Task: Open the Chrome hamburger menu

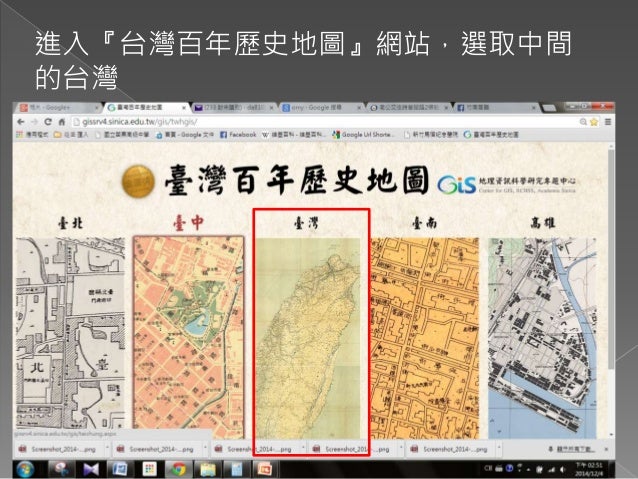Action: tap(608, 122)
